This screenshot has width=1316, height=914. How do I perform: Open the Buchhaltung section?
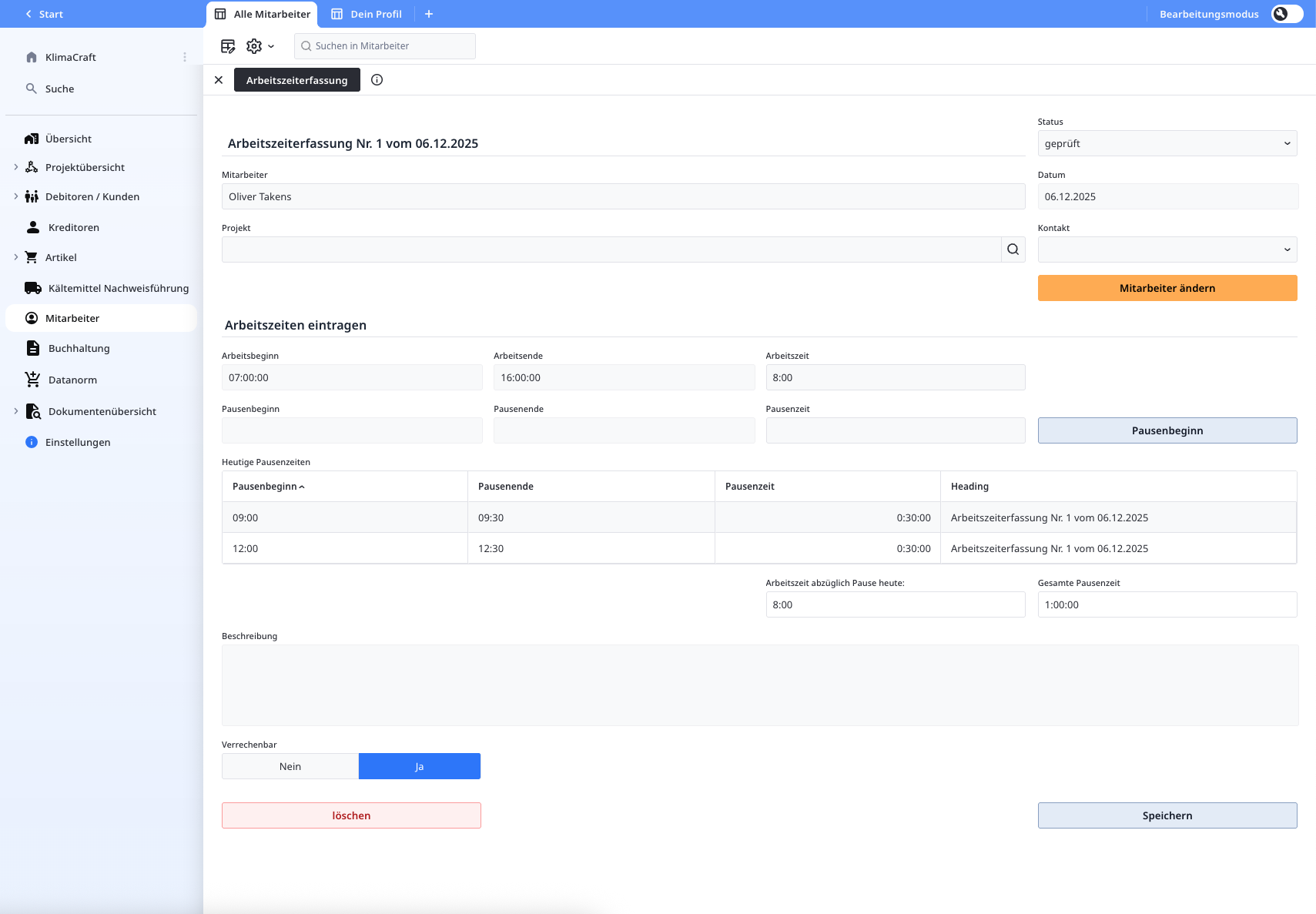pyautogui.click(x=79, y=348)
